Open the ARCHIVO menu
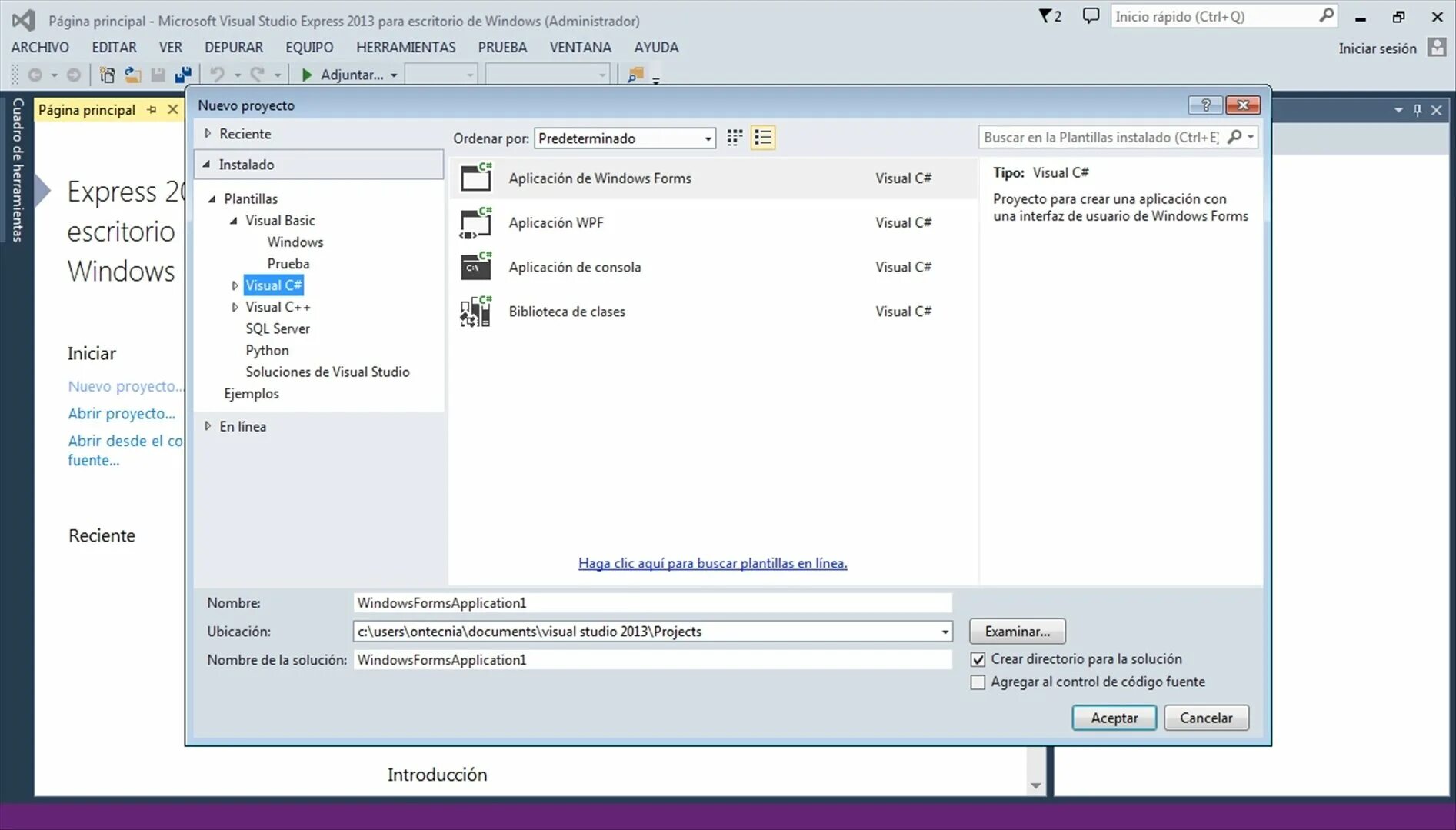The image size is (1456, 830). [40, 47]
